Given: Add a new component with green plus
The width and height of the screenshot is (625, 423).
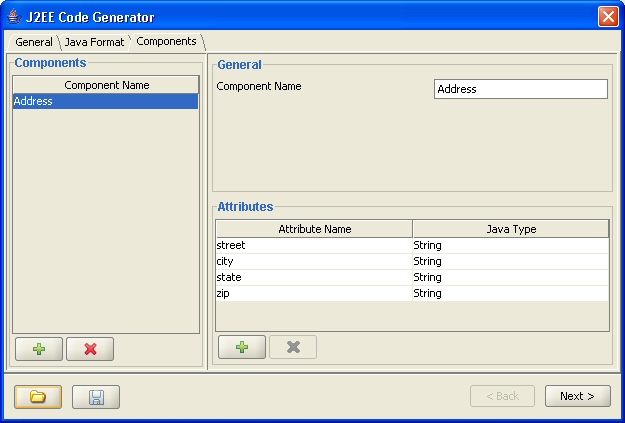Looking at the screenshot, I should click(x=39, y=349).
